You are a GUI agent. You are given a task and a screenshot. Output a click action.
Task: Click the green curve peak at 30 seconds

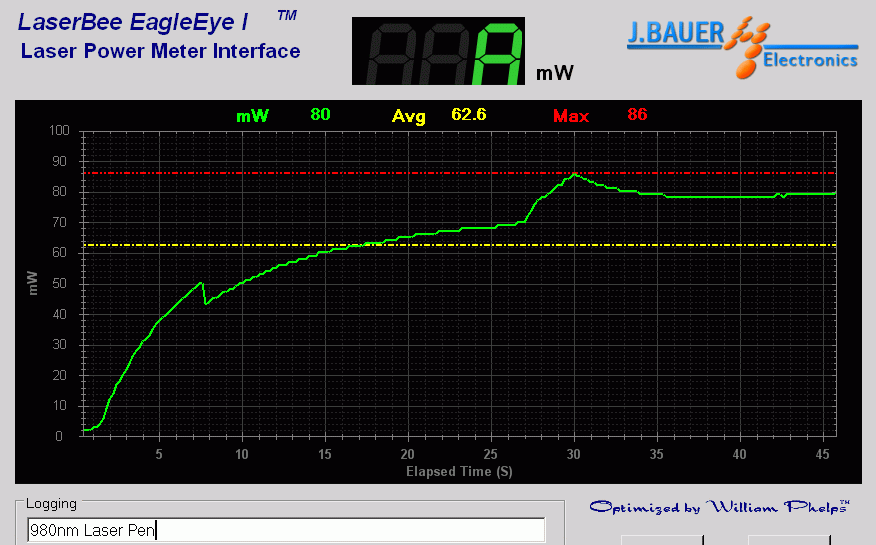pyautogui.click(x=574, y=174)
